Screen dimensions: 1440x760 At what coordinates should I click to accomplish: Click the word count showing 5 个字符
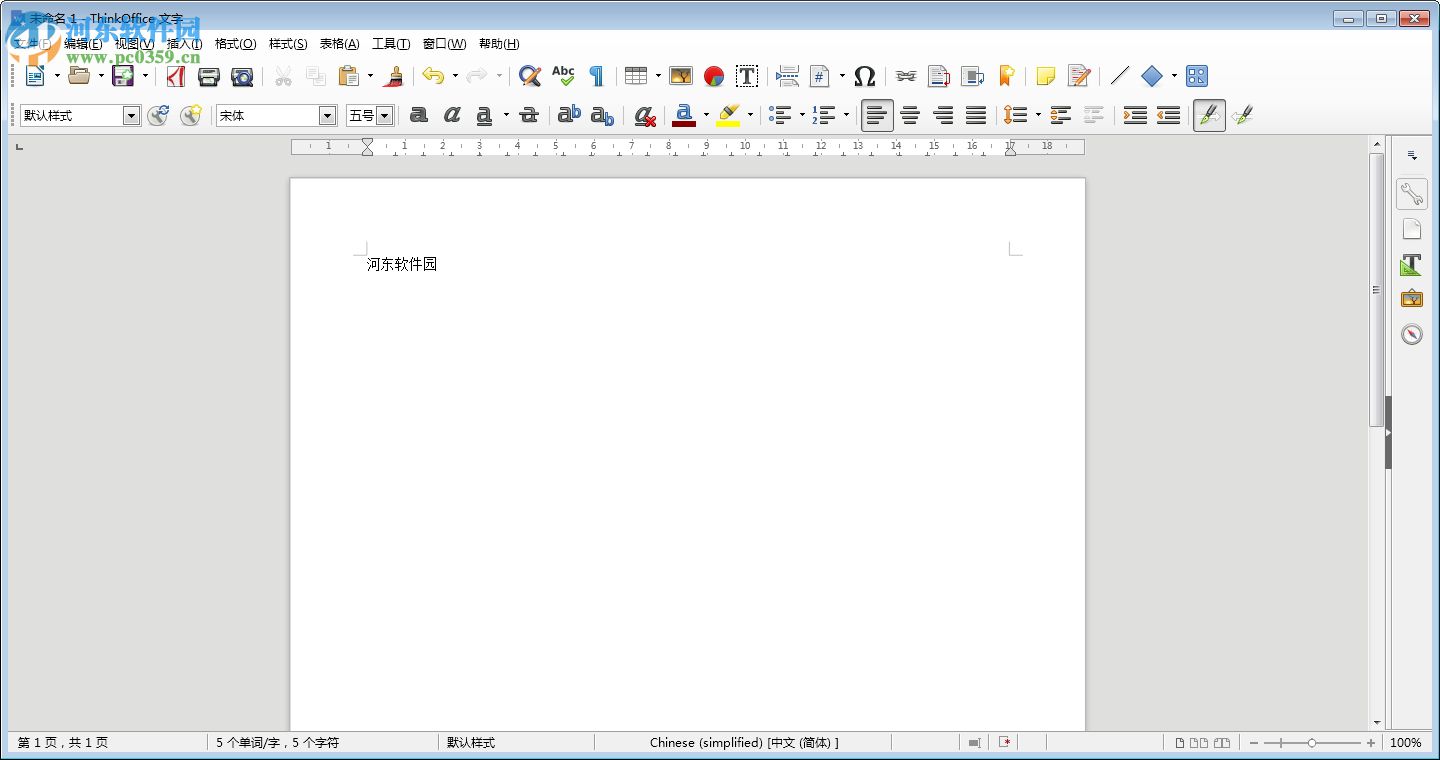click(272, 743)
